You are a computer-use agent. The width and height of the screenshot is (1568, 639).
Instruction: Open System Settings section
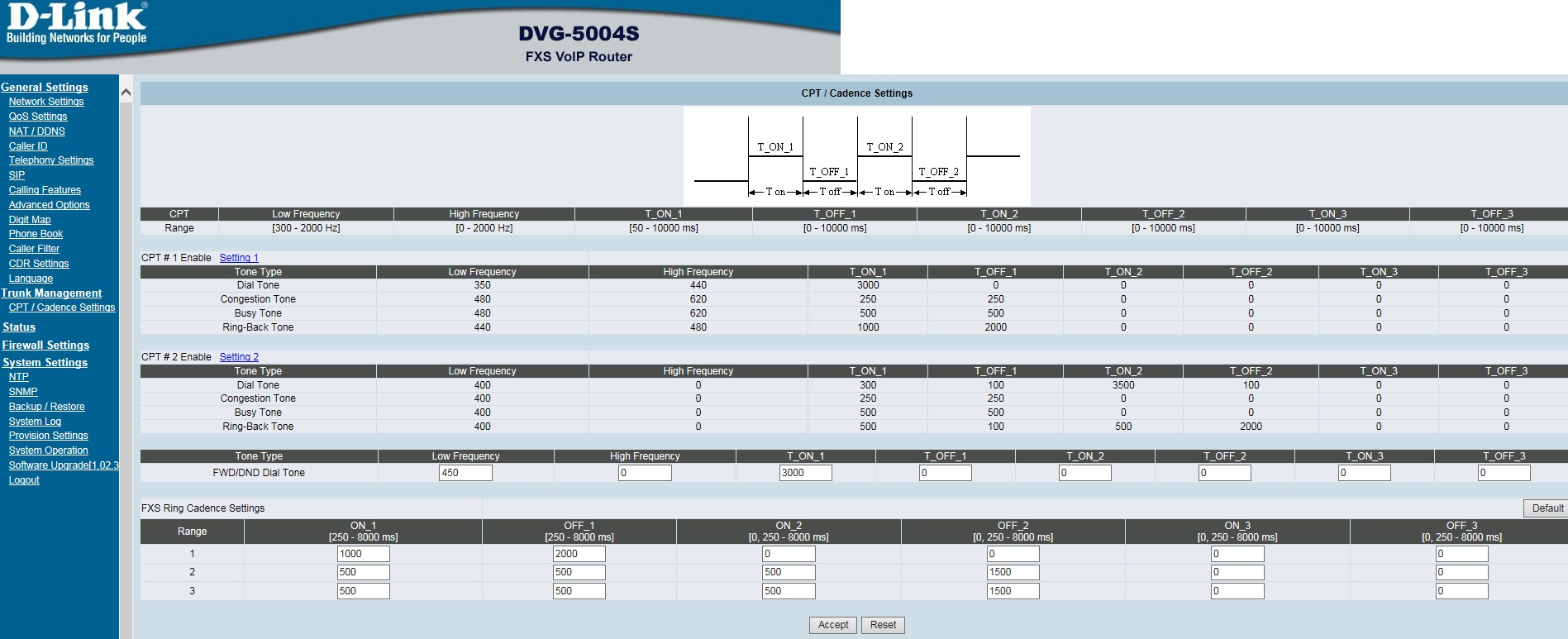pyautogui.click(x=45, y=363)
